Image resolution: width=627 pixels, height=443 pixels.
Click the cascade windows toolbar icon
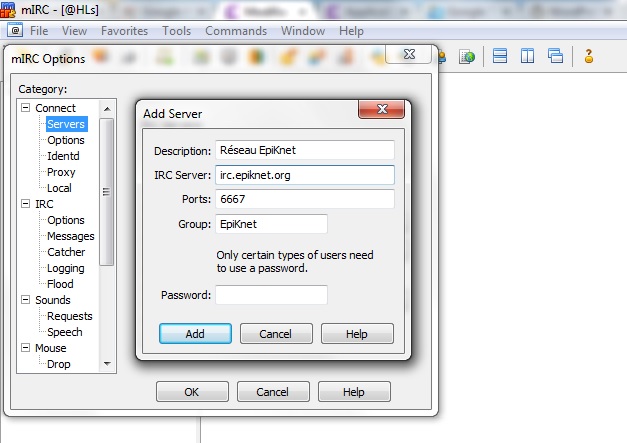555,56
